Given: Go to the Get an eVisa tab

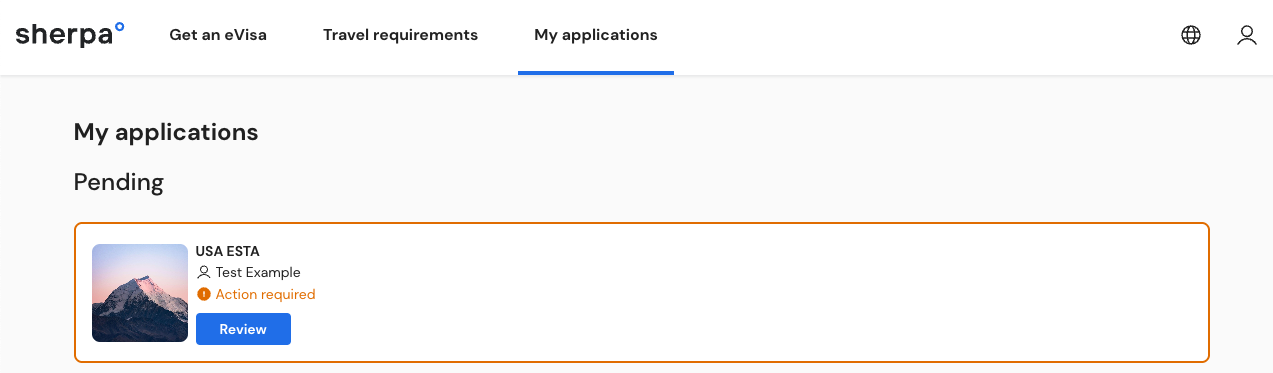Looking at the screenshot, I should (x=218, y=35).
